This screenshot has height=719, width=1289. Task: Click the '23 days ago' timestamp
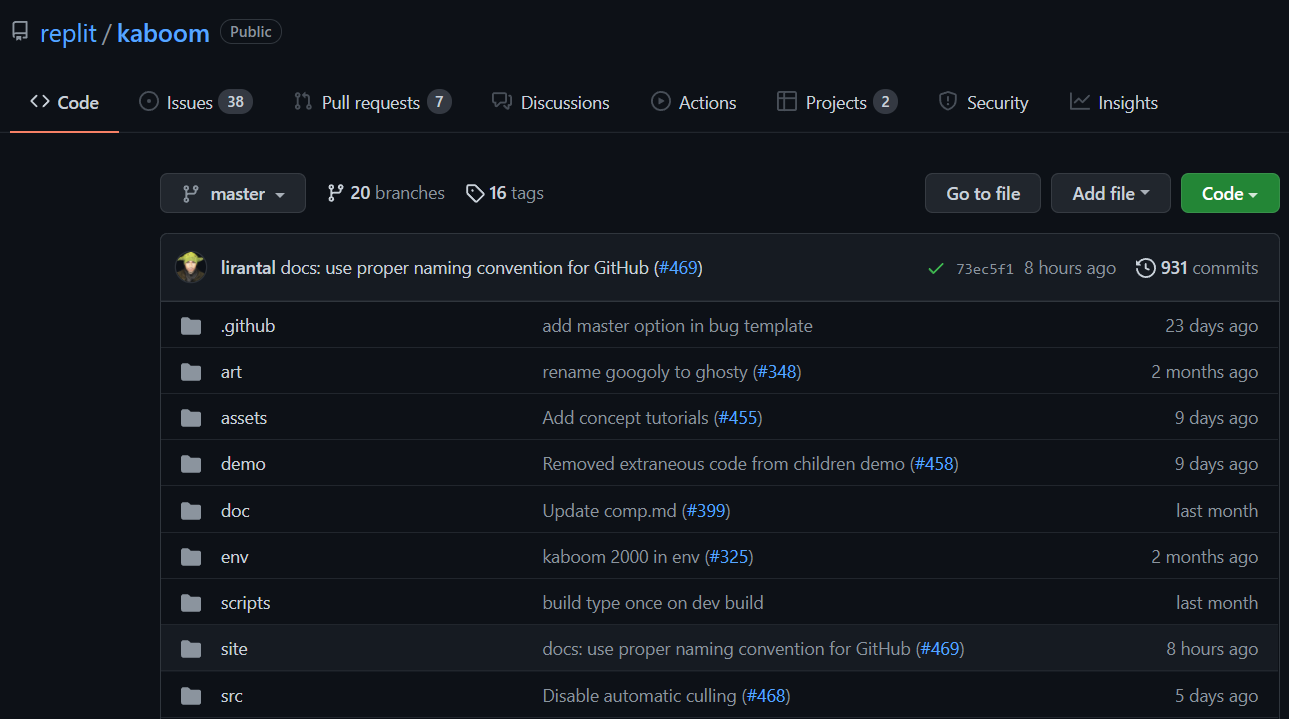click(x=1212, y=326)
